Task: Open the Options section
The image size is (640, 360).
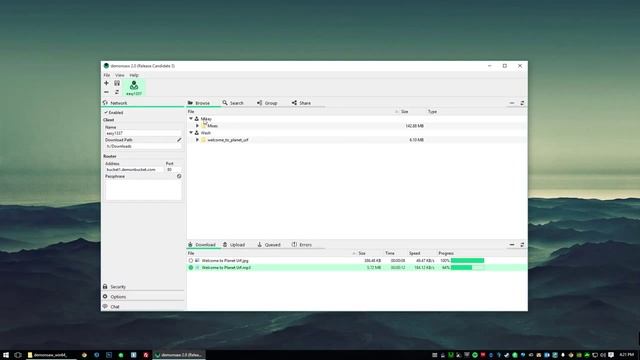Action: (x=143, y=297)
